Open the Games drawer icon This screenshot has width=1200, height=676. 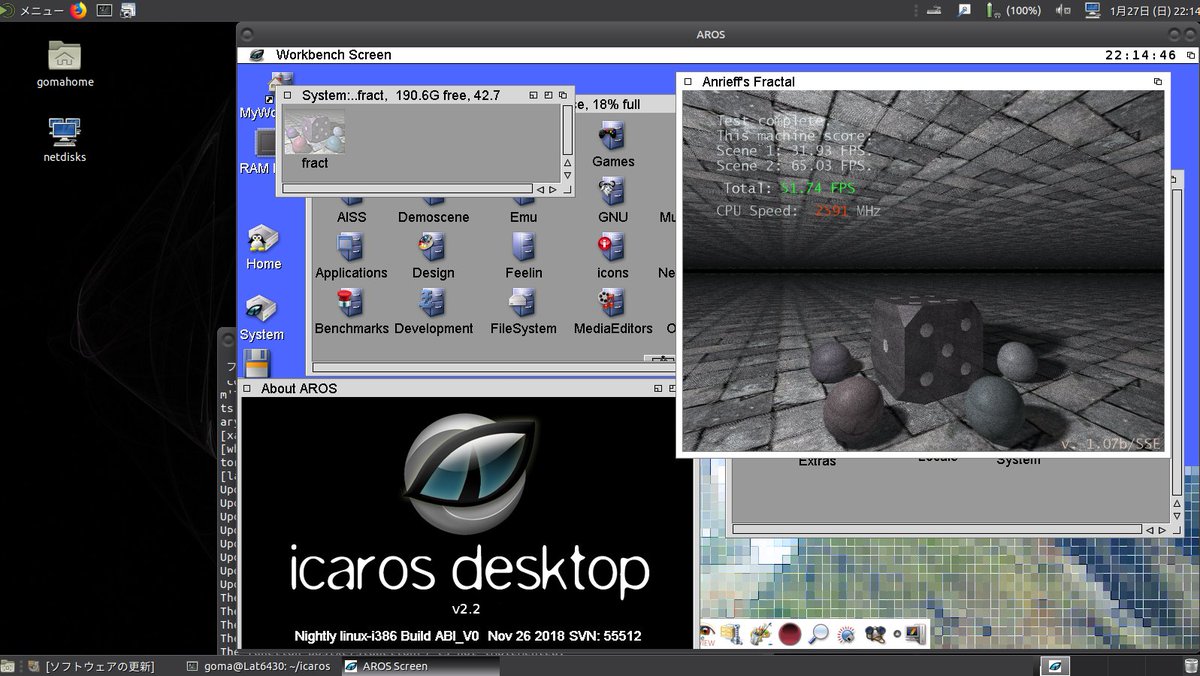coord(612,136)
